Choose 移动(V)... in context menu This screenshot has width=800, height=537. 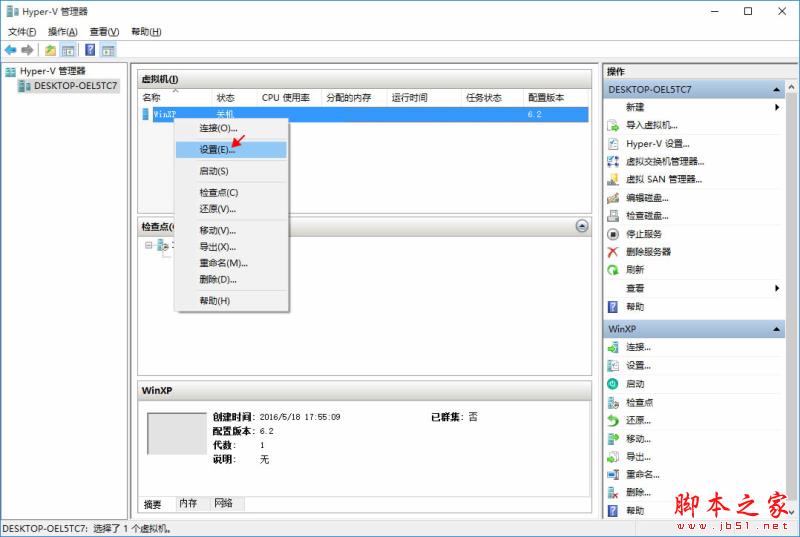(x=232, y=231)
